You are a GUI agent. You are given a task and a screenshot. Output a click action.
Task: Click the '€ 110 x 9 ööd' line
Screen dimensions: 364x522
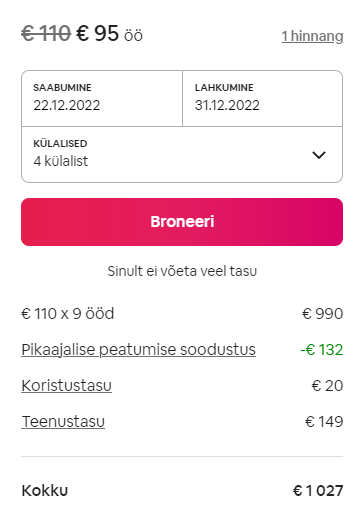click(68, 314)
